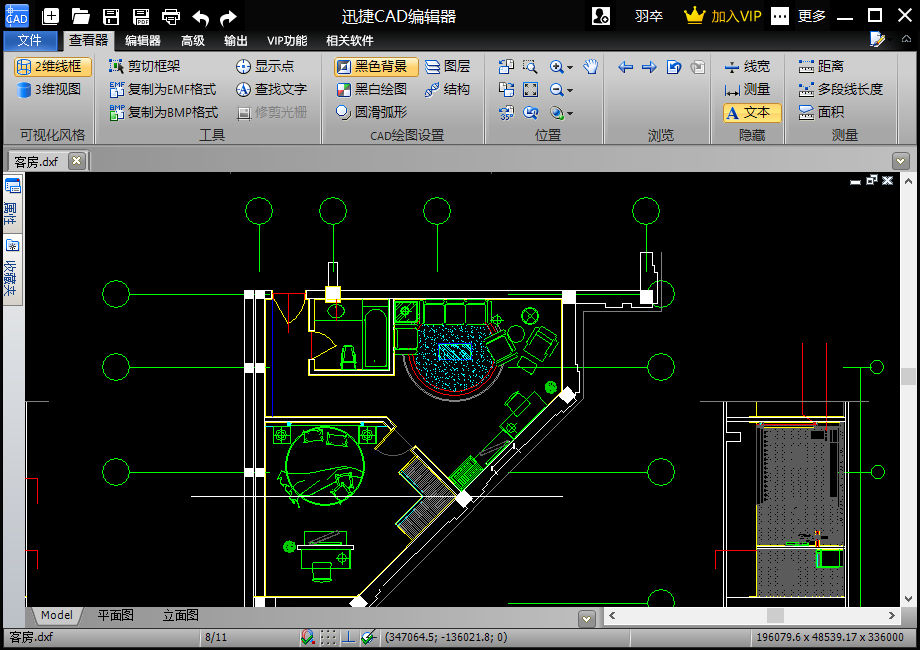Open a file with the folder icon
This screenshot has width=920, height=650.
click(80, 16)
